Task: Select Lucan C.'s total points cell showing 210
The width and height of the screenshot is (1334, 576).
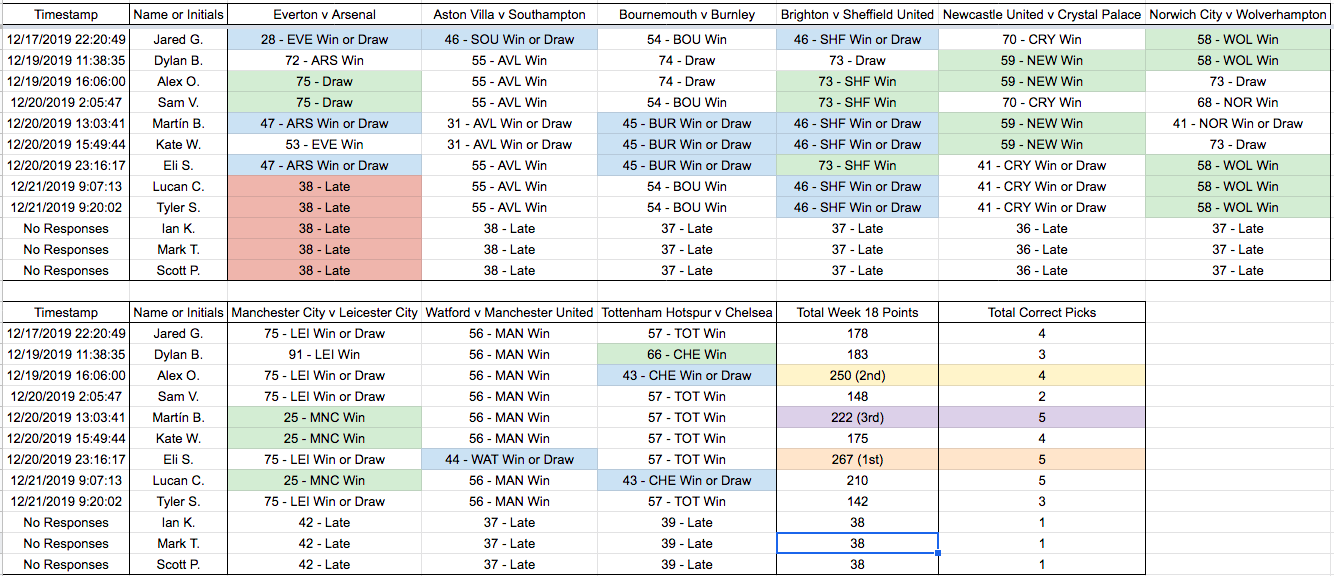Action: pos(857,480)
